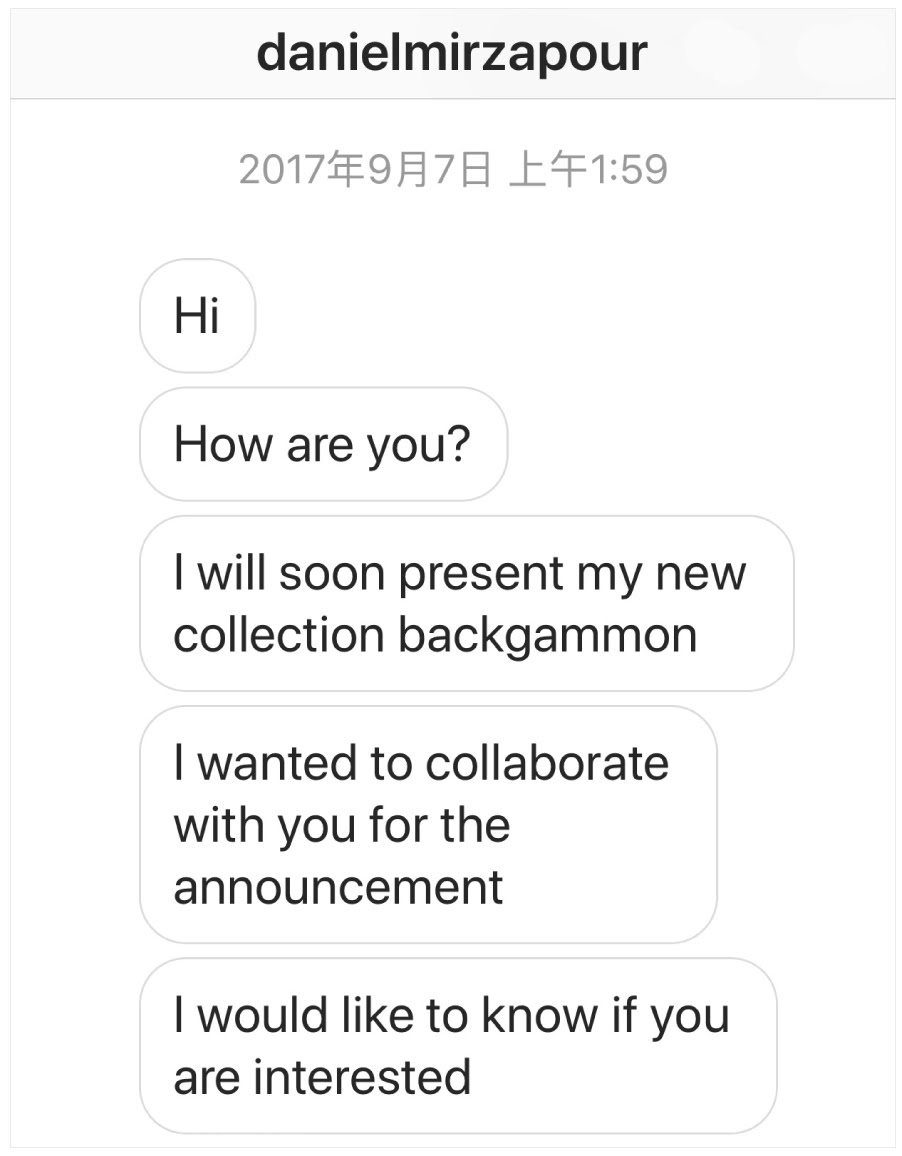Select the 'Hi' message bubble
The image size is (902, 1156).
pyautogui.click(x=197, y=316)
